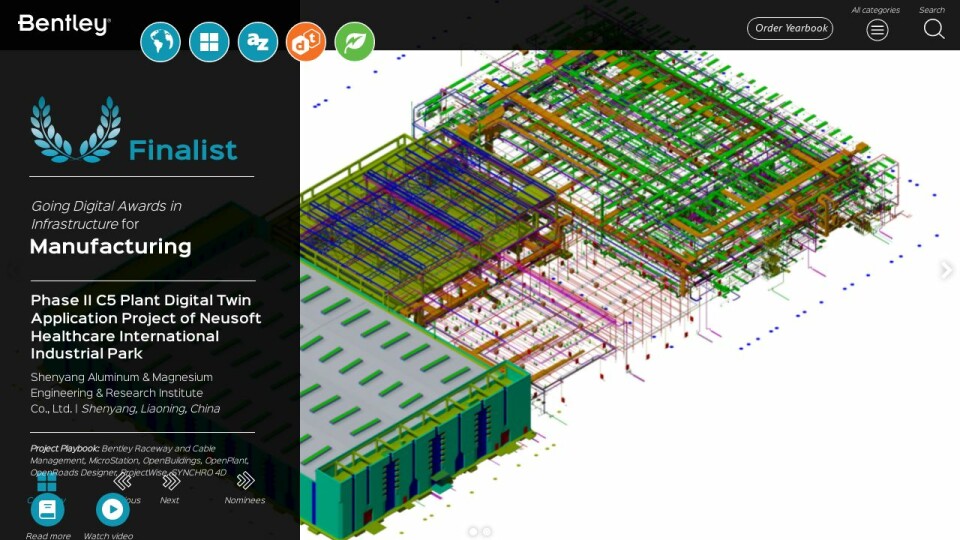
Task: Advance slideshow with right edge arrow
Action: point(945,270)
